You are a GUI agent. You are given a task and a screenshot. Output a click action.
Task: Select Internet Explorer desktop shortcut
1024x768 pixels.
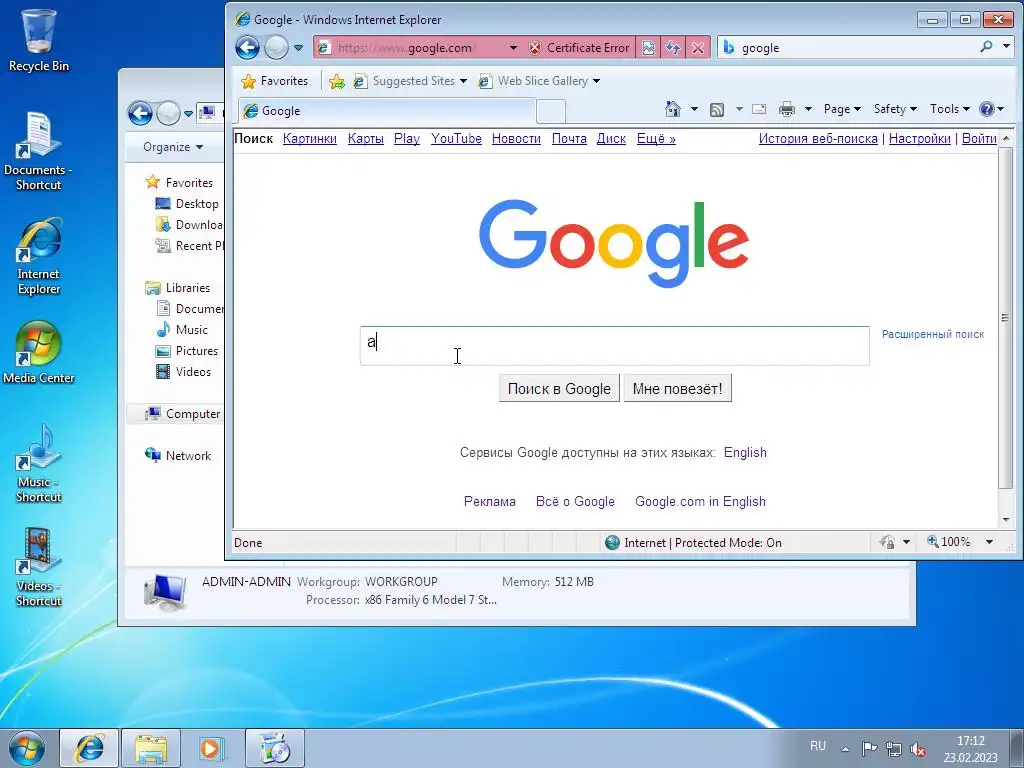(x=39, y=257)
